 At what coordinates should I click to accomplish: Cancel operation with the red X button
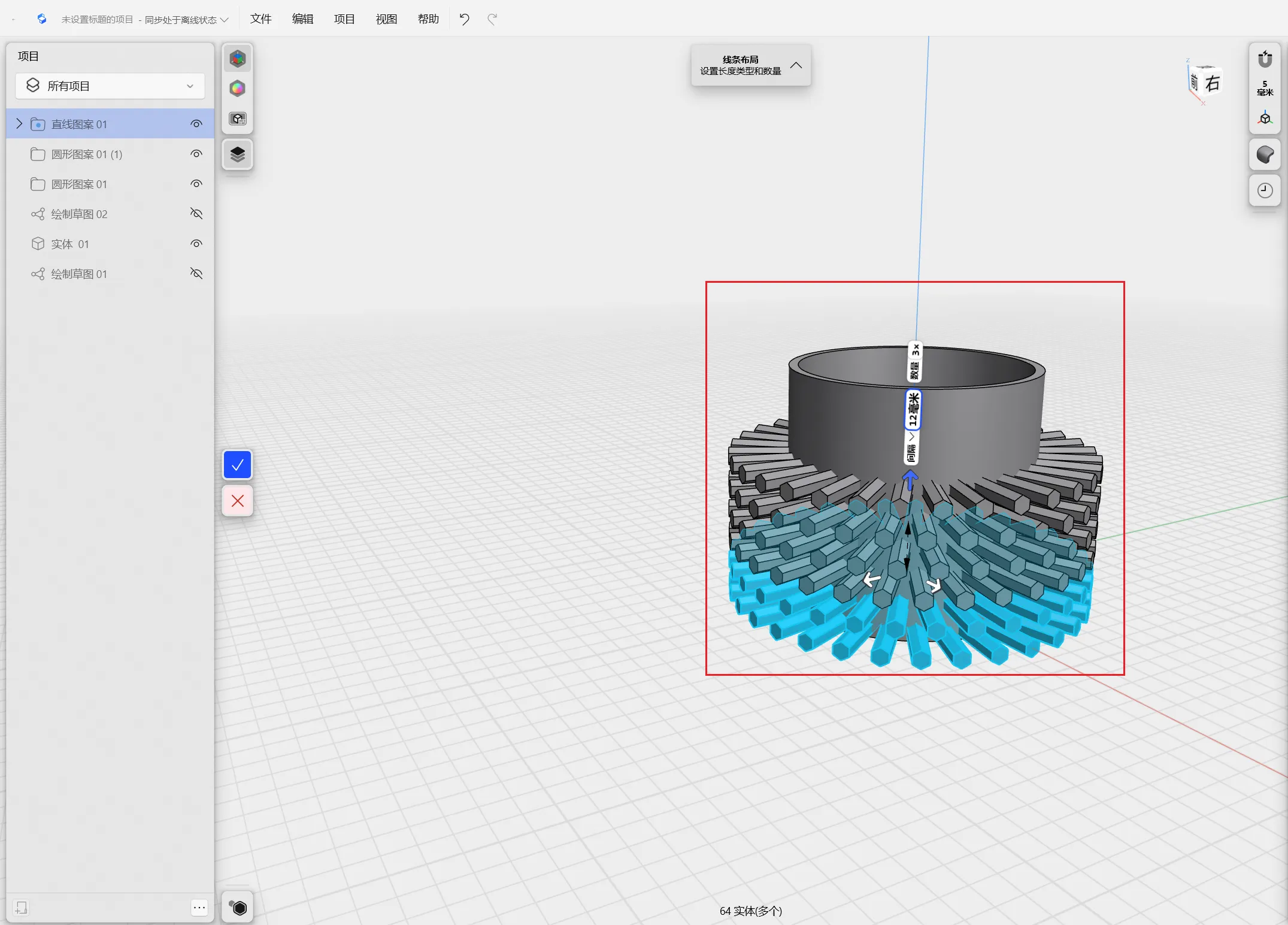coord(237,501)
